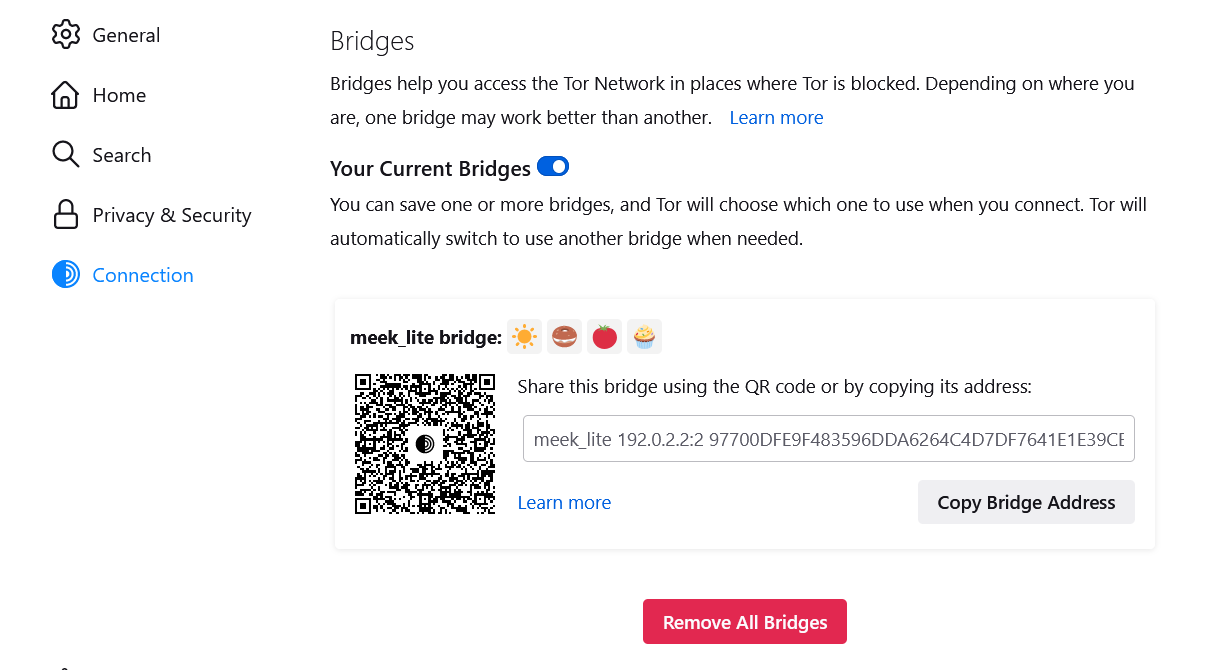Click the Privacy & Security padlock icon
The image size is (1221, 670).
[x=65, y=215]
